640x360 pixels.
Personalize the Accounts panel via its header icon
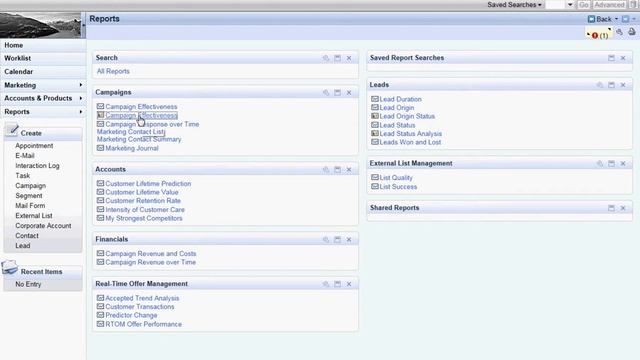[x=326, y=169]
